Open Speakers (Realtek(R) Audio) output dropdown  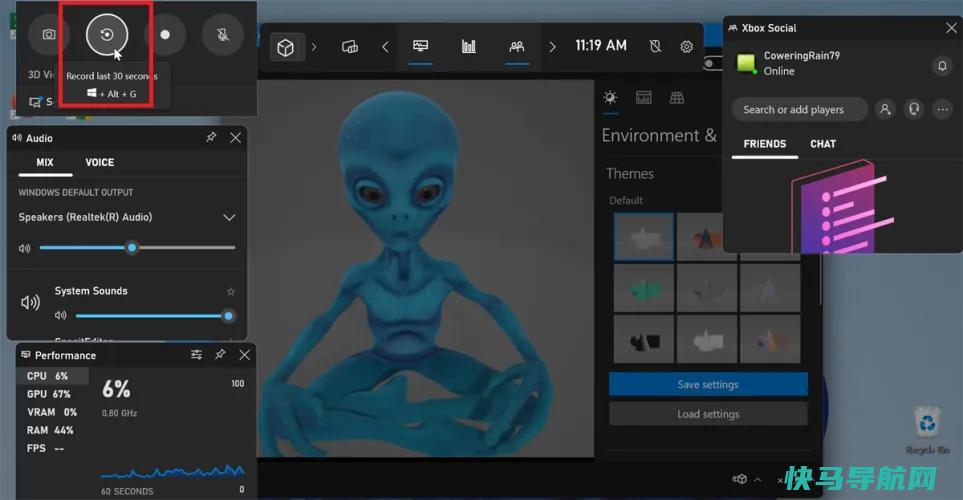(x=127, y=217)
